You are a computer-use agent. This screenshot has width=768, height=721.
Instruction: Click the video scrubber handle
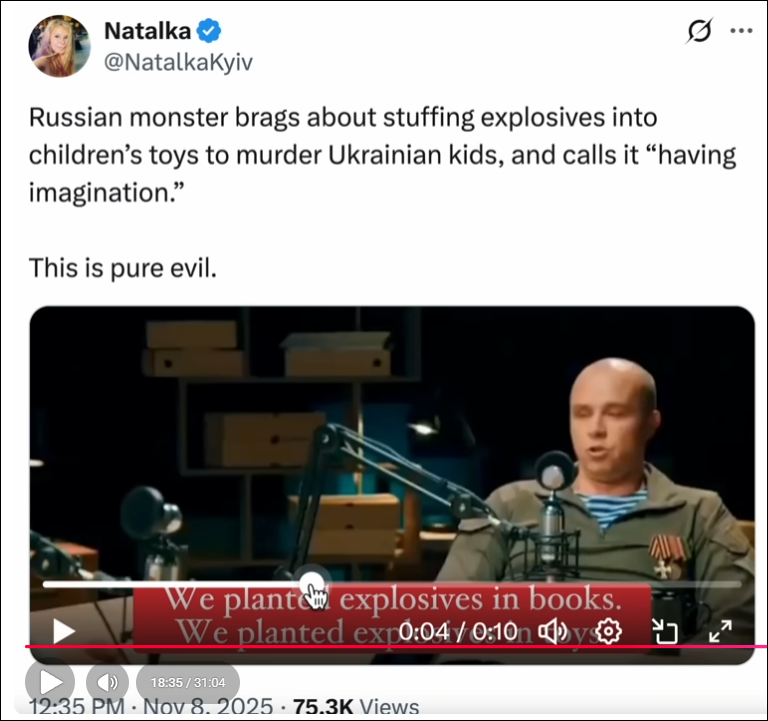(x=313, y=584)
